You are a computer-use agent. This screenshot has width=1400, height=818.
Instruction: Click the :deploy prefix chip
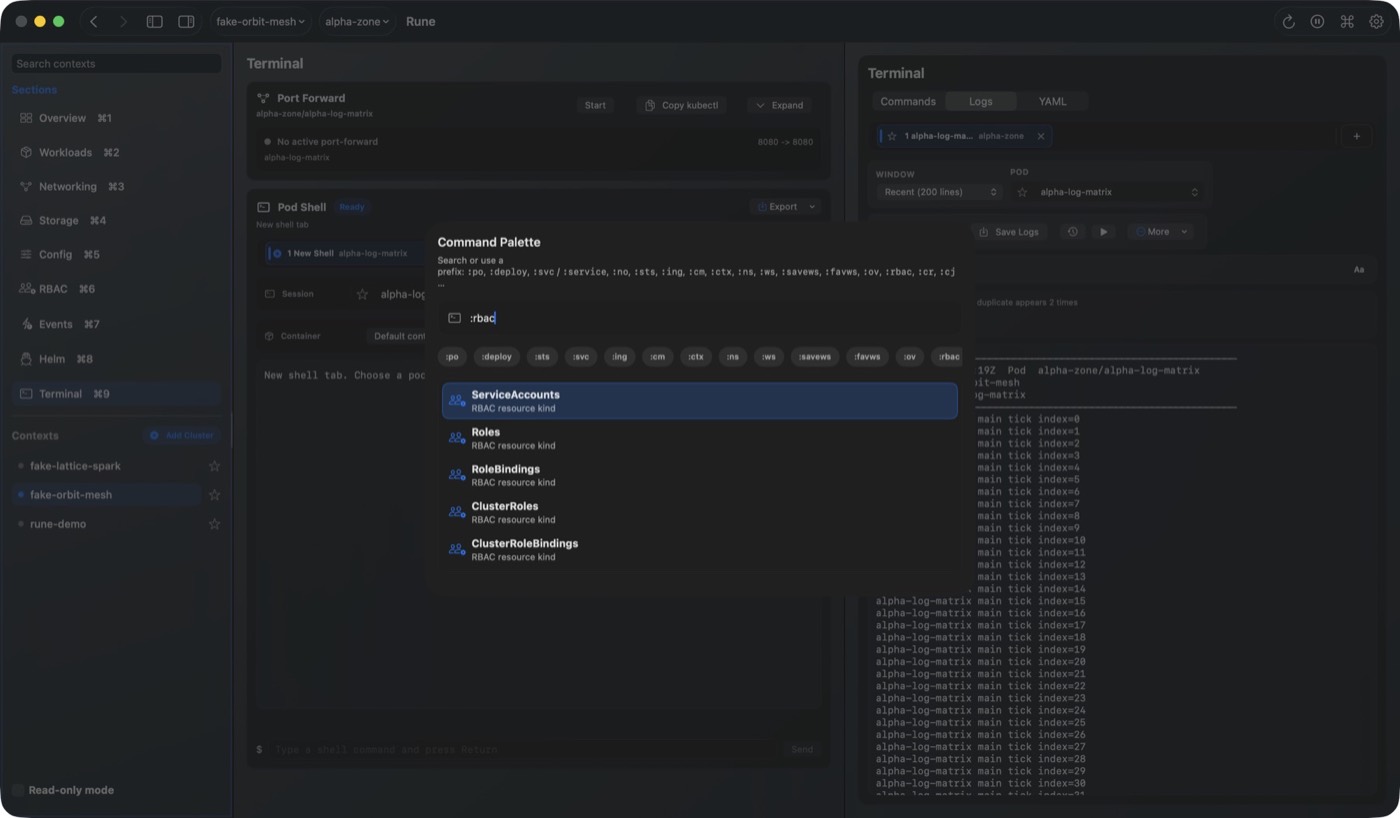(497, 357)
